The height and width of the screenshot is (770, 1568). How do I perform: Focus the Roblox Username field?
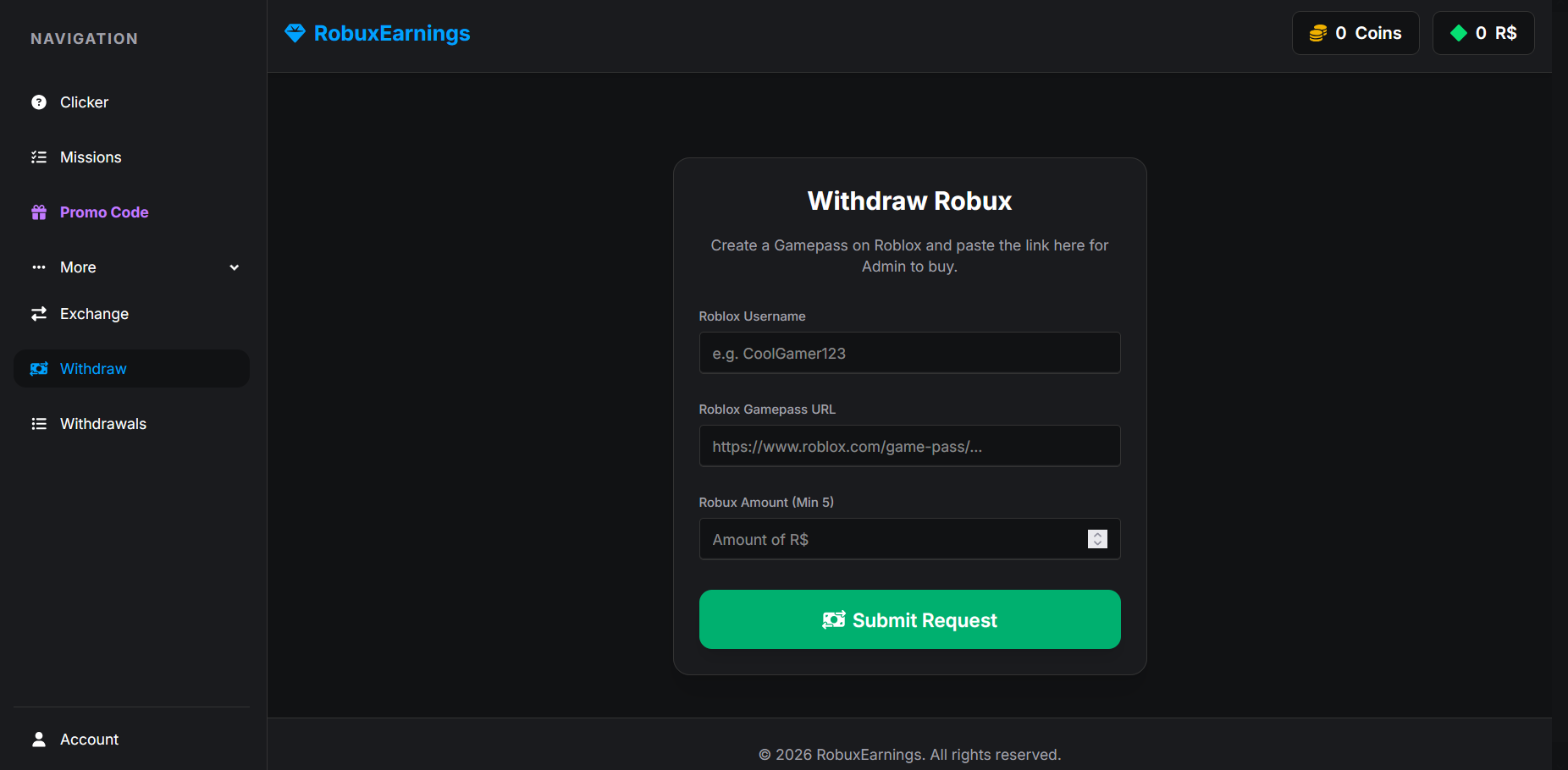[x=910, y=353]
